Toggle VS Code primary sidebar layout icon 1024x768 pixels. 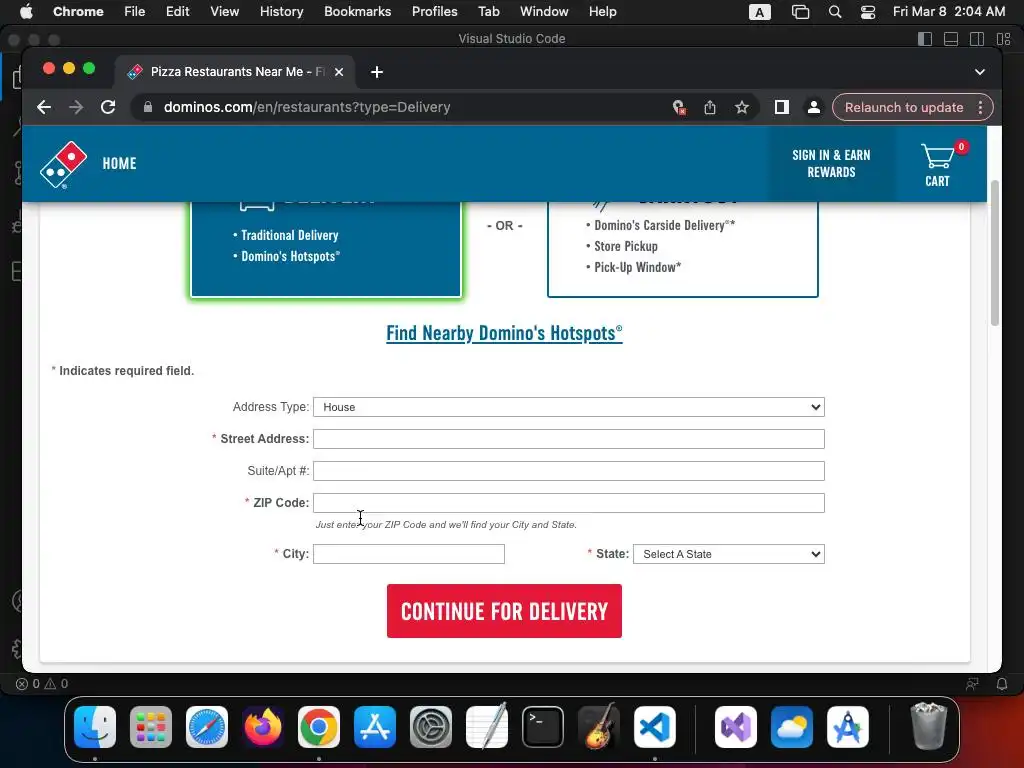[x=925, y=39]
